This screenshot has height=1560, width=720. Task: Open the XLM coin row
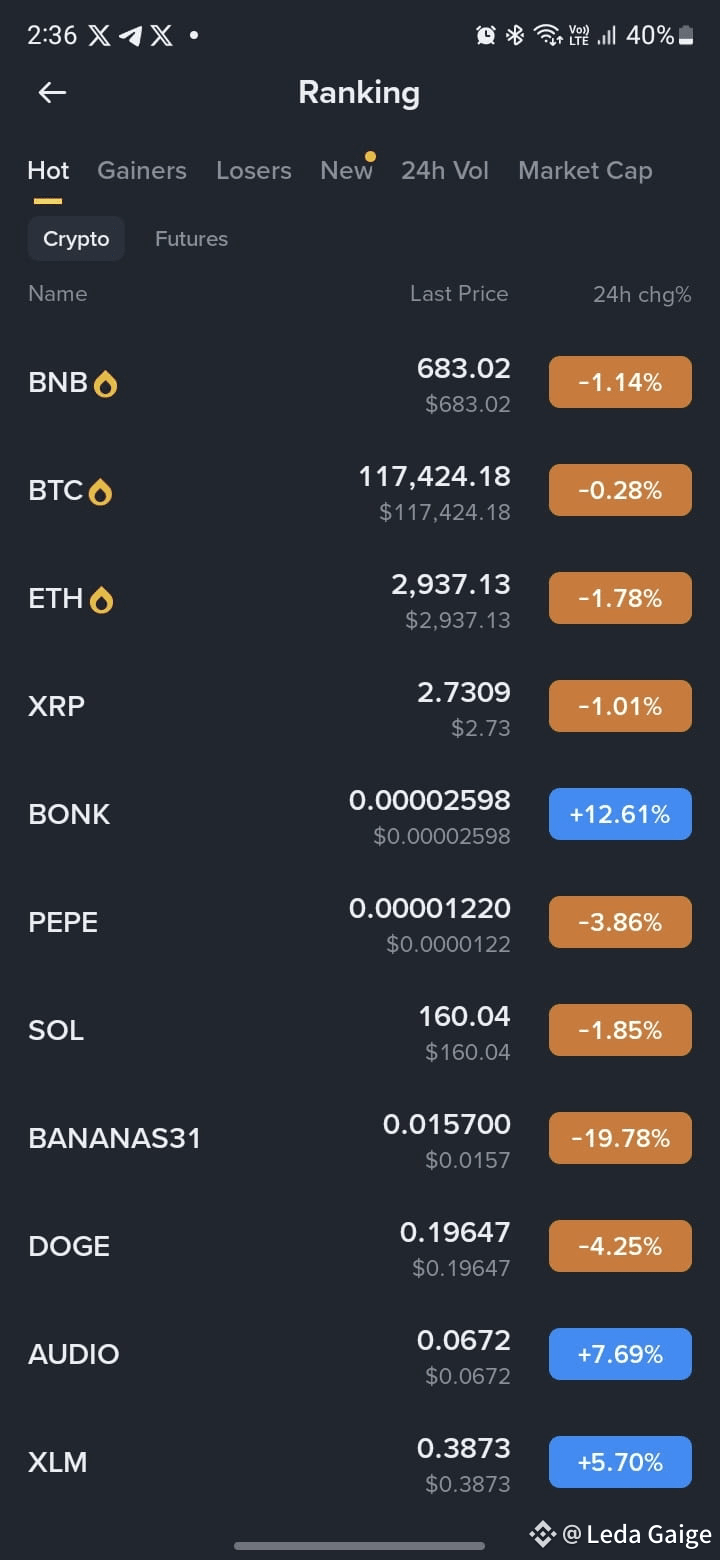(360, 1462)
